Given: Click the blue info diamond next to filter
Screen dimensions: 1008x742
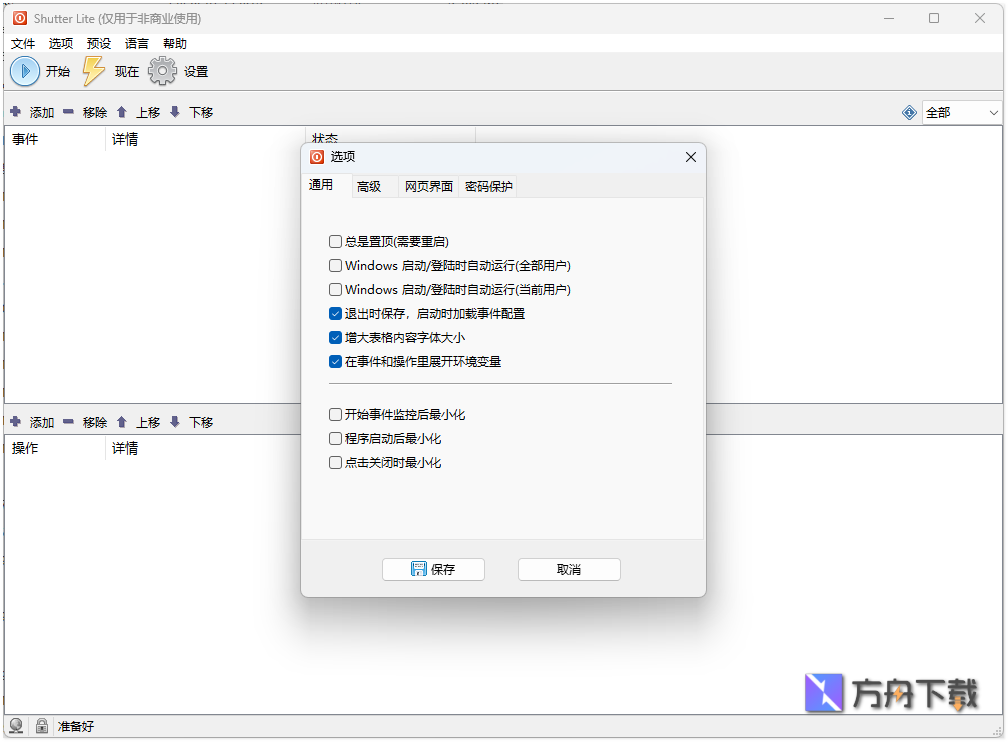Looking at the screenshot, I should coord(908,112).
